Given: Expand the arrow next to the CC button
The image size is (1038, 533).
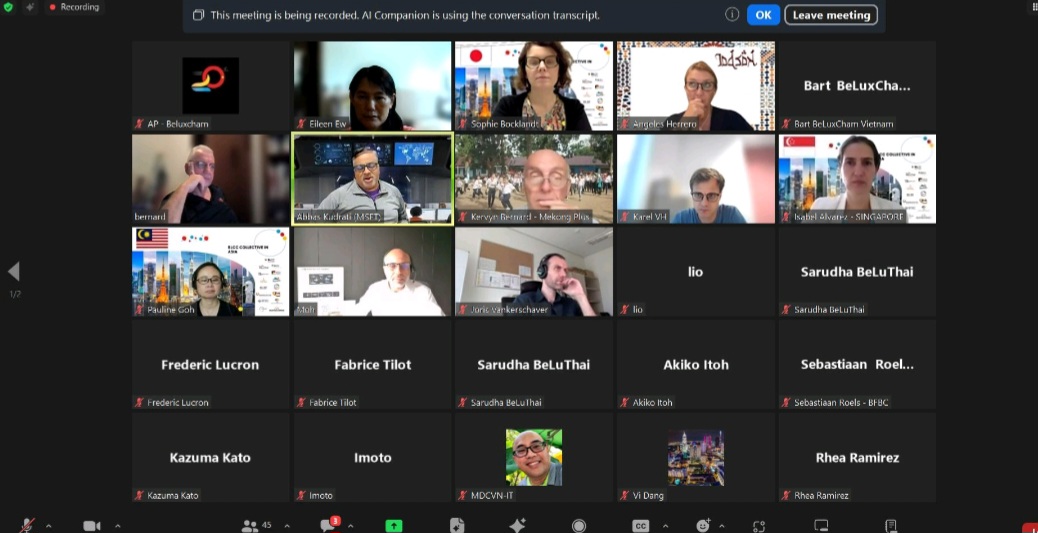Looking at the screenshot, I should (x=665, y=525).
